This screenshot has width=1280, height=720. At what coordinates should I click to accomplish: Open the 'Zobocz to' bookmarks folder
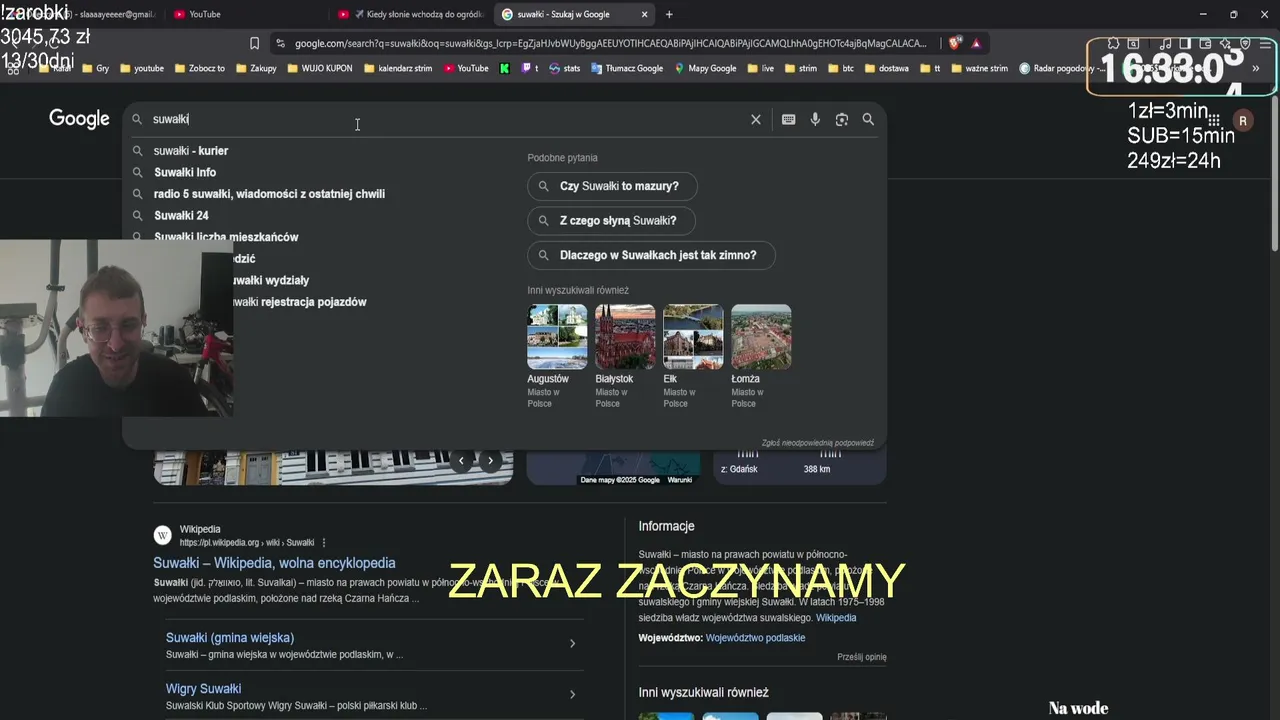[199, 68]
